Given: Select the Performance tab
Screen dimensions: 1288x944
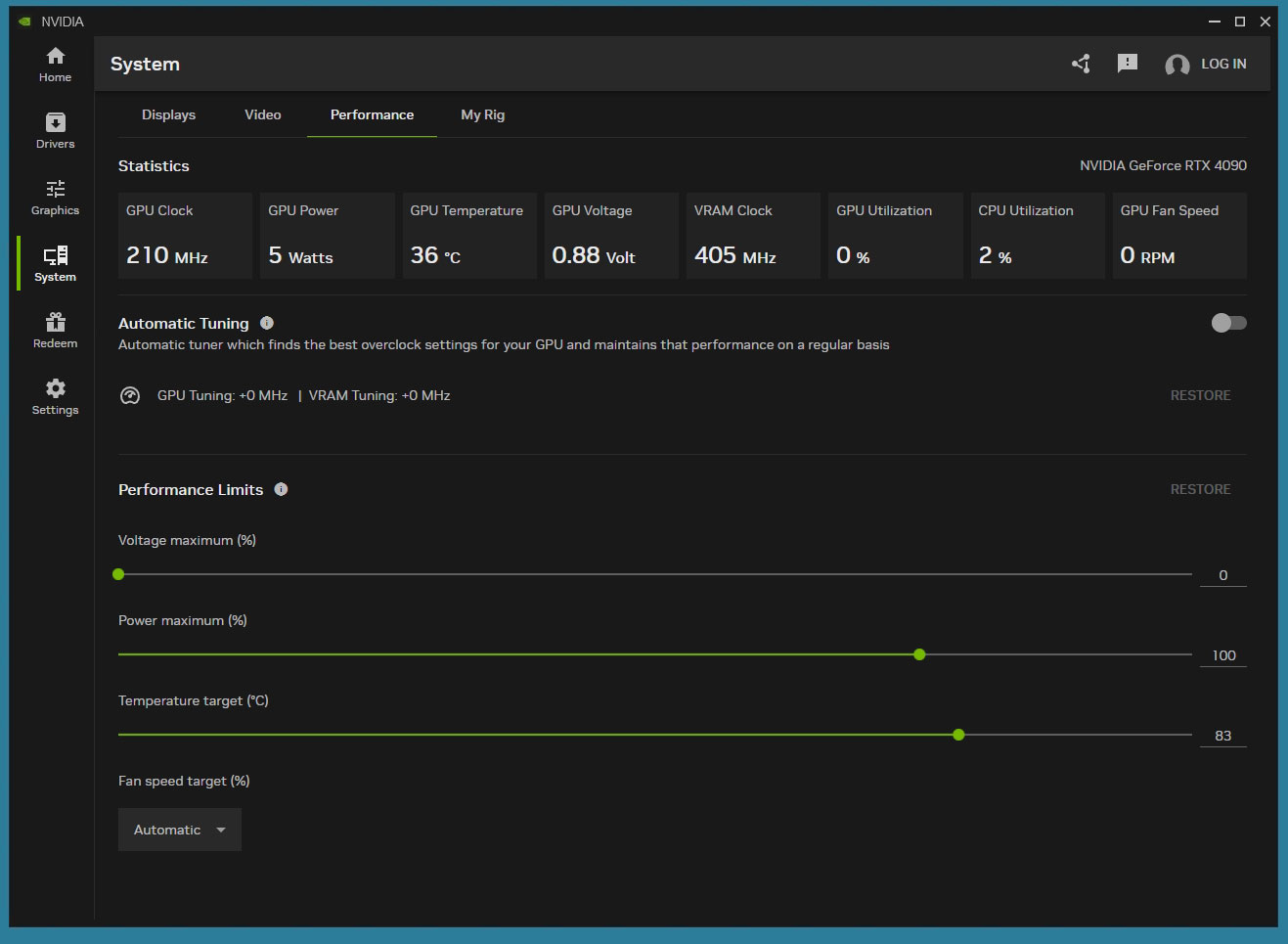Looking at the screenshot, I should (x=372, y=114).
